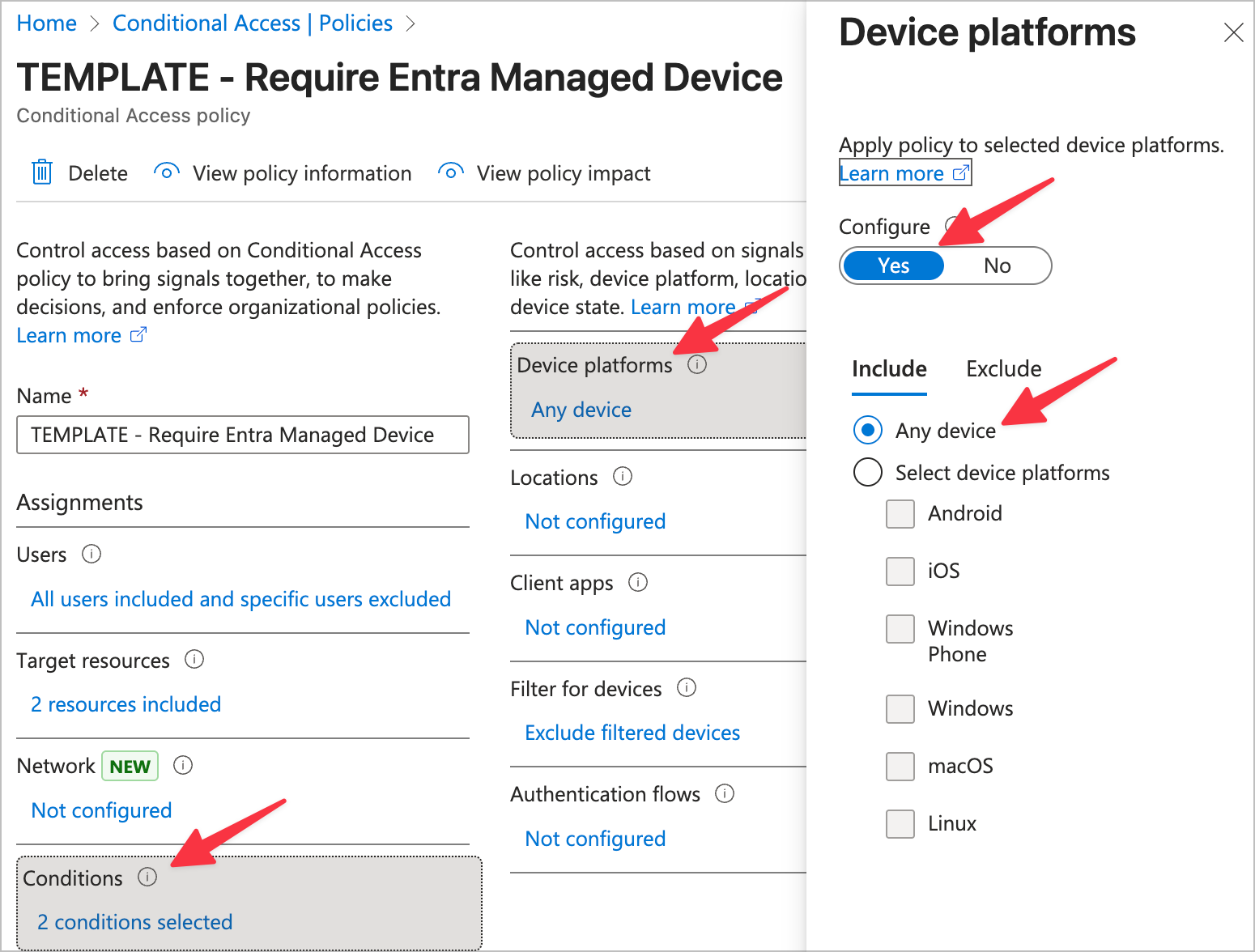Choose the Select device platforms radio button
1255x952 pixels.
tap(868, 472)
